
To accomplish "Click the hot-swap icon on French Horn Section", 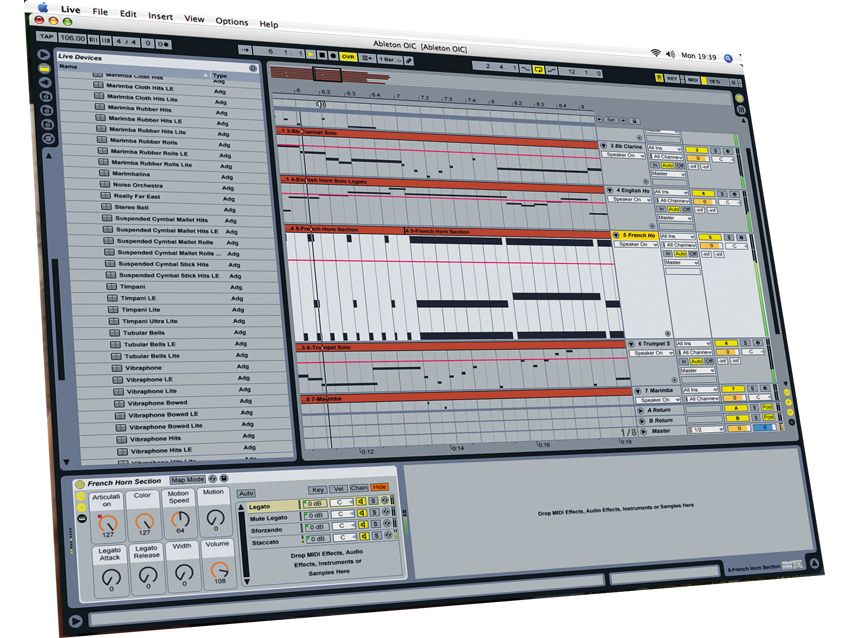I will point(211,478).
